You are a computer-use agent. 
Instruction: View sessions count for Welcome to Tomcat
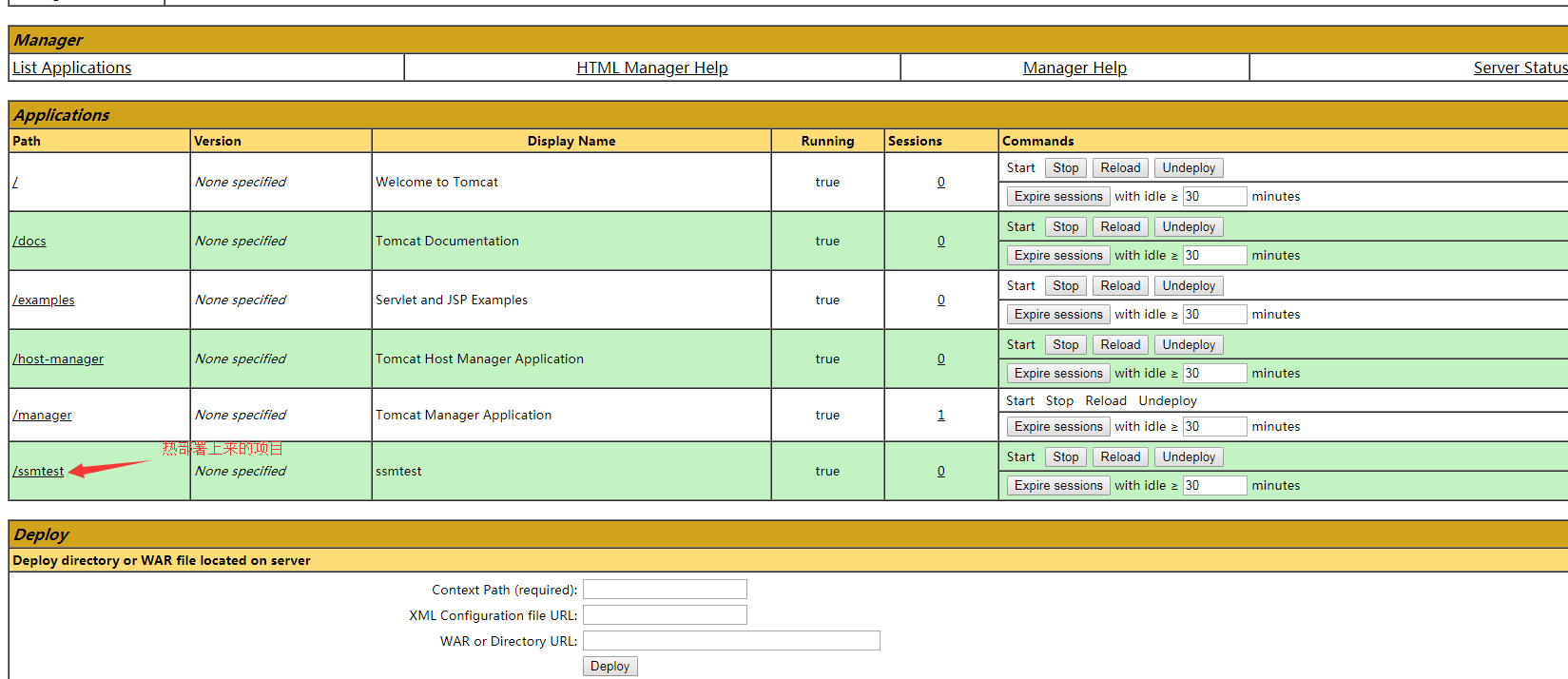point(941,182)
